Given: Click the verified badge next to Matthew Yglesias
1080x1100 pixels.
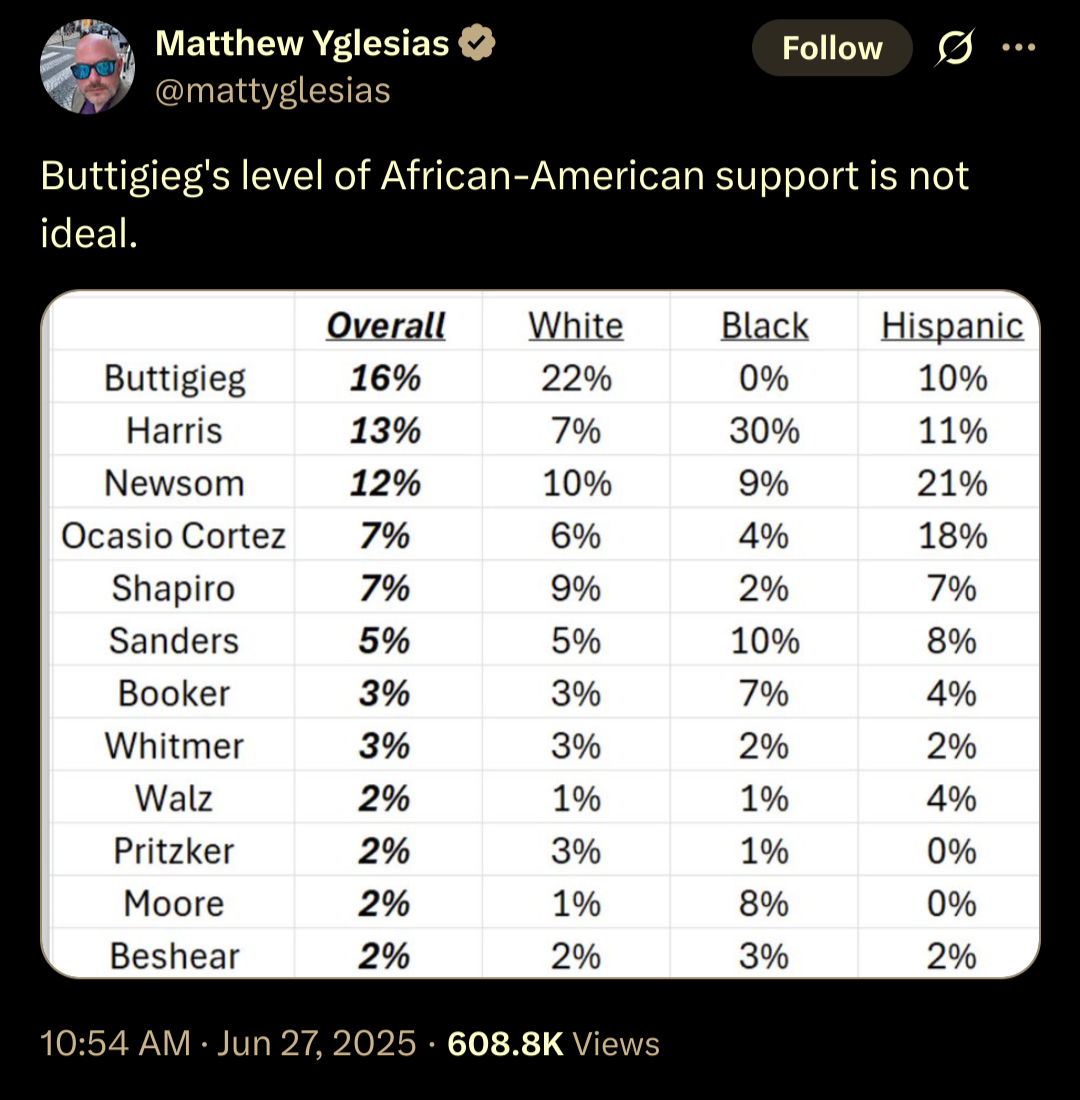Looking at the screenshot, I should 476,43.
